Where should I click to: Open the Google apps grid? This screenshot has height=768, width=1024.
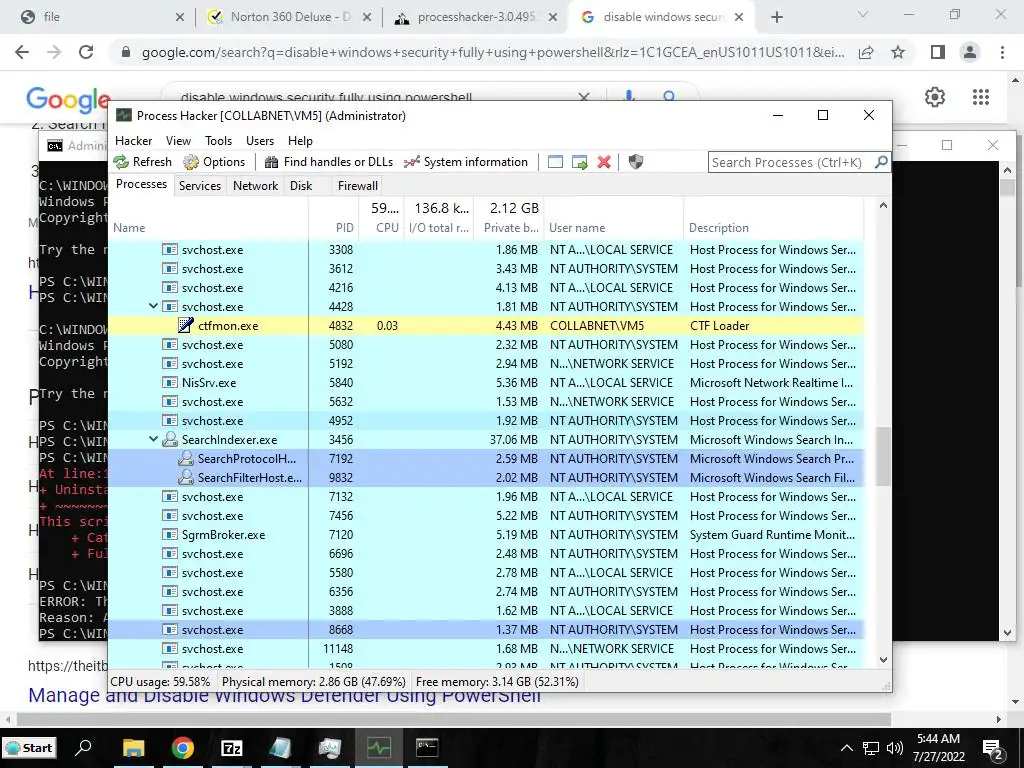980,97
